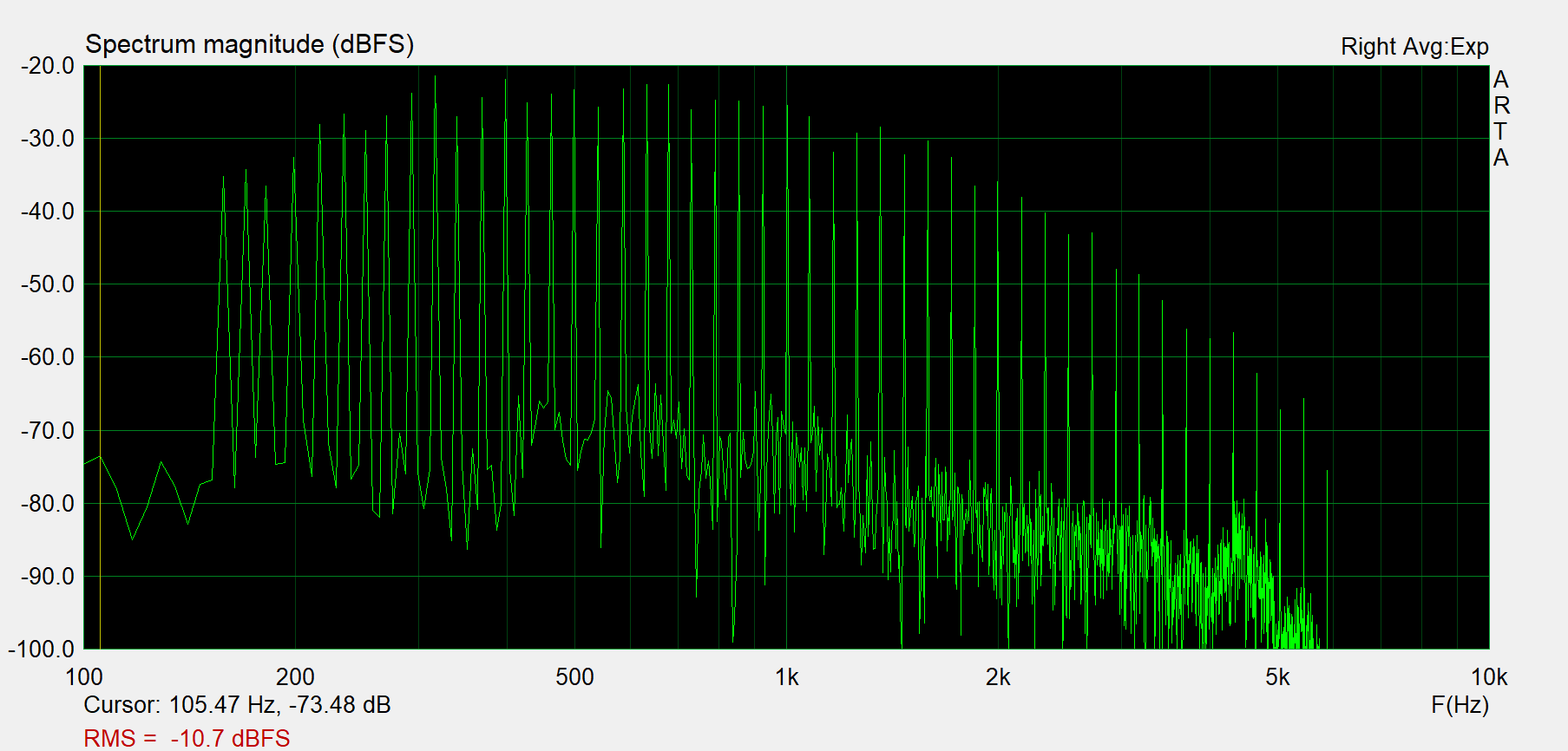
Task: Click the '100' frequency axis label
Action: (84, 677)
